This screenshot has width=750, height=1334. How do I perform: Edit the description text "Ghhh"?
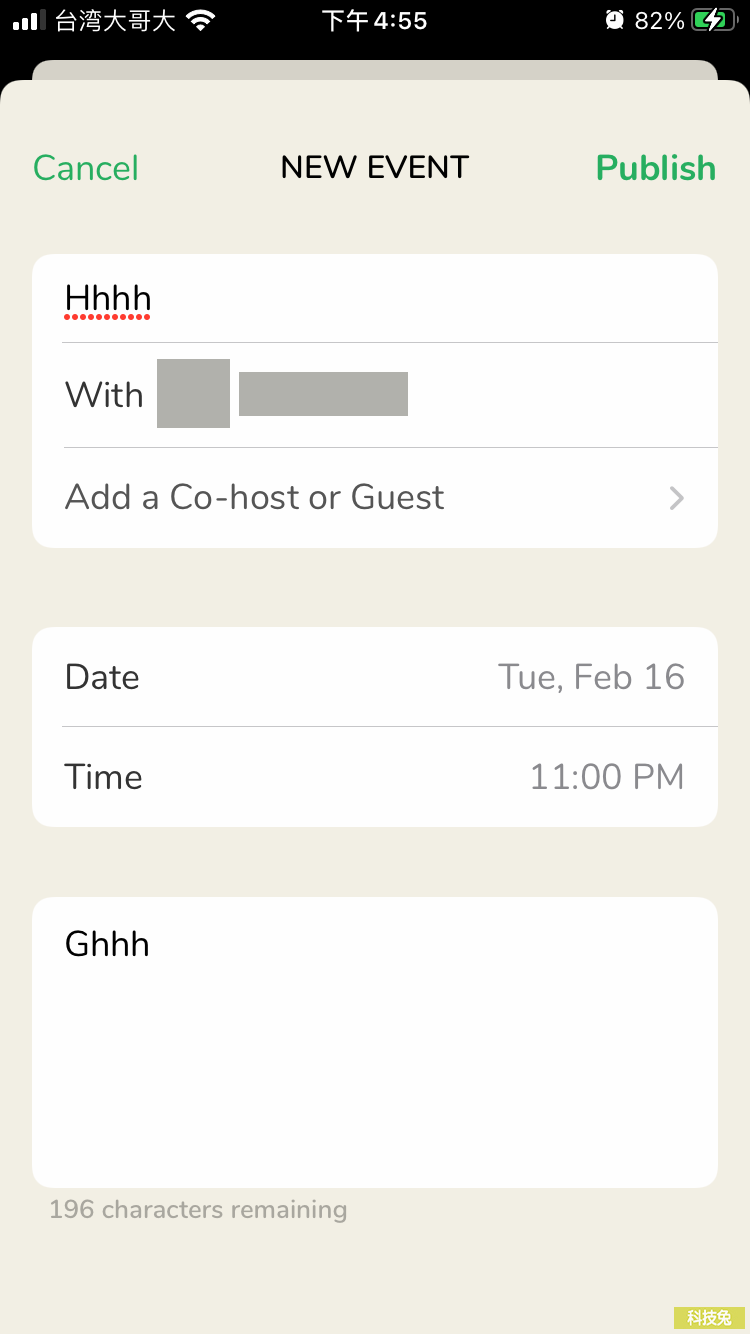[x=107, y=944]
